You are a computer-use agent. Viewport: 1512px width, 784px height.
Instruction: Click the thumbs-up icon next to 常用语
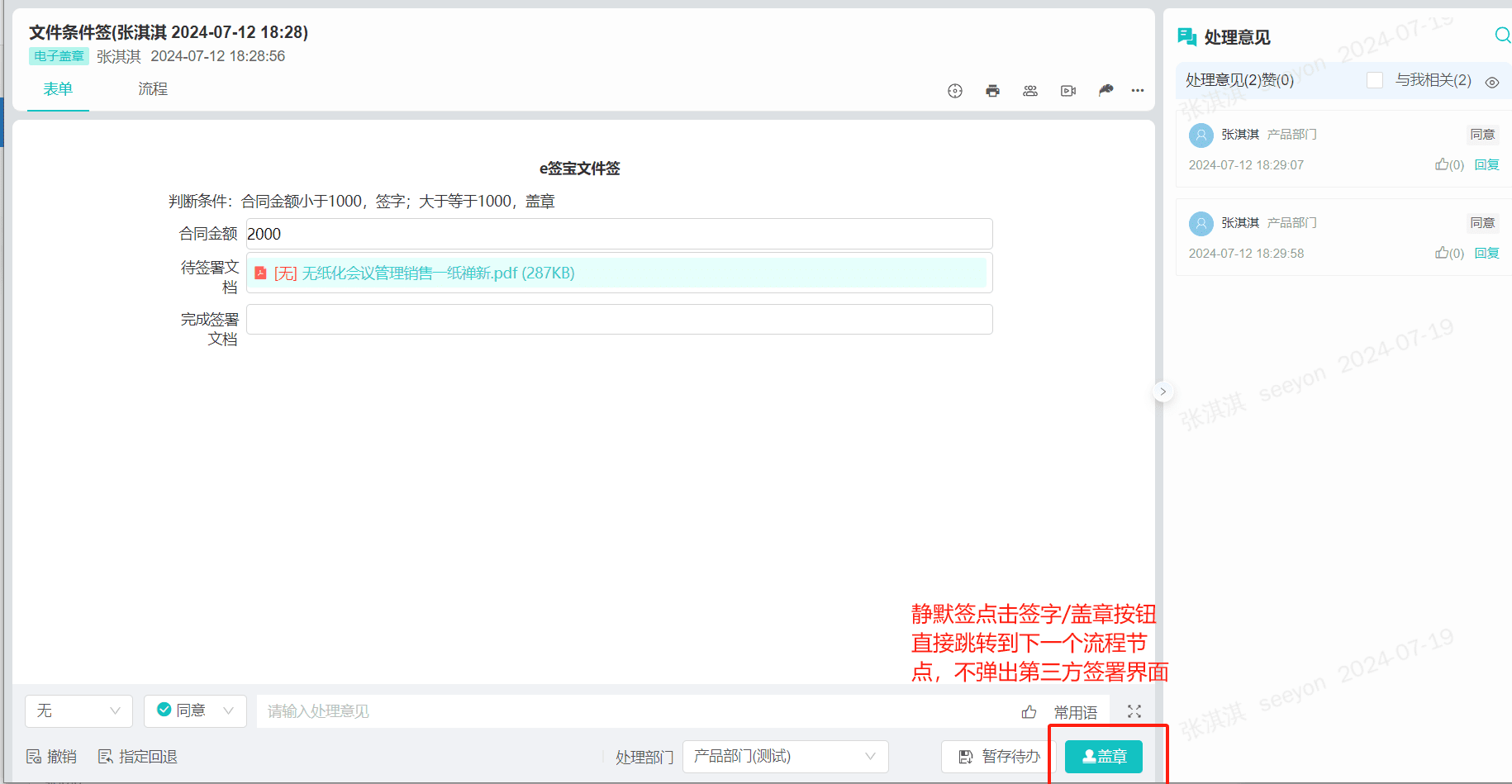[x=1029, y=711]
